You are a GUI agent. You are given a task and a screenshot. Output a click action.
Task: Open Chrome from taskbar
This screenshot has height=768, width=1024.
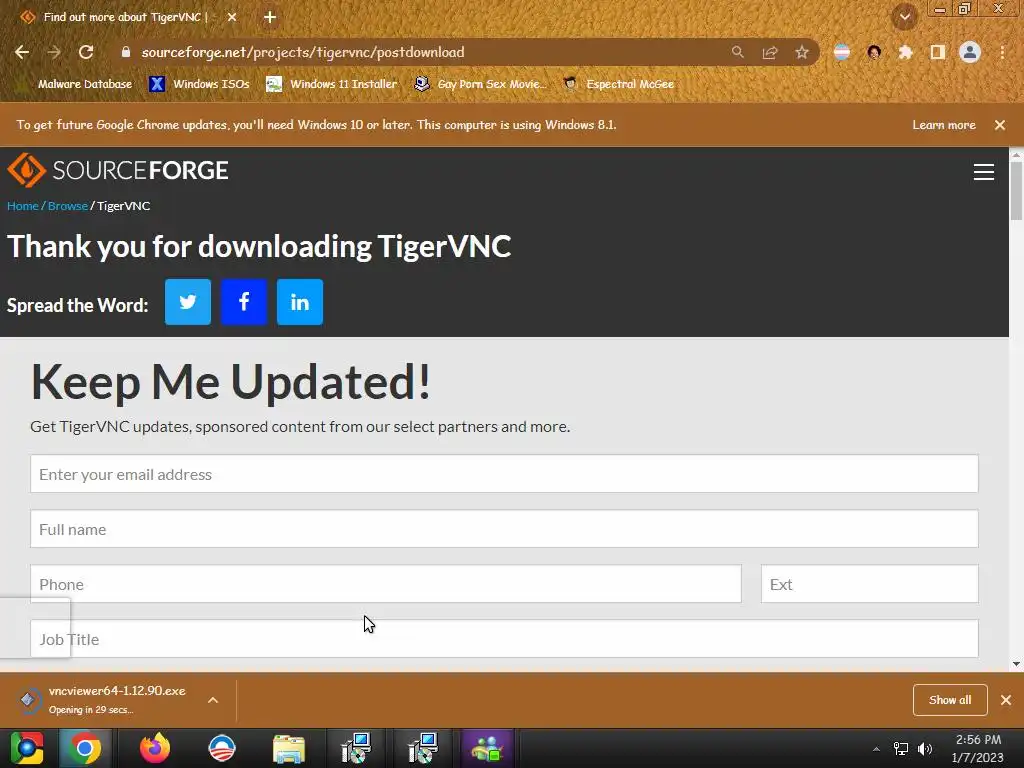(x=85, y=748)
